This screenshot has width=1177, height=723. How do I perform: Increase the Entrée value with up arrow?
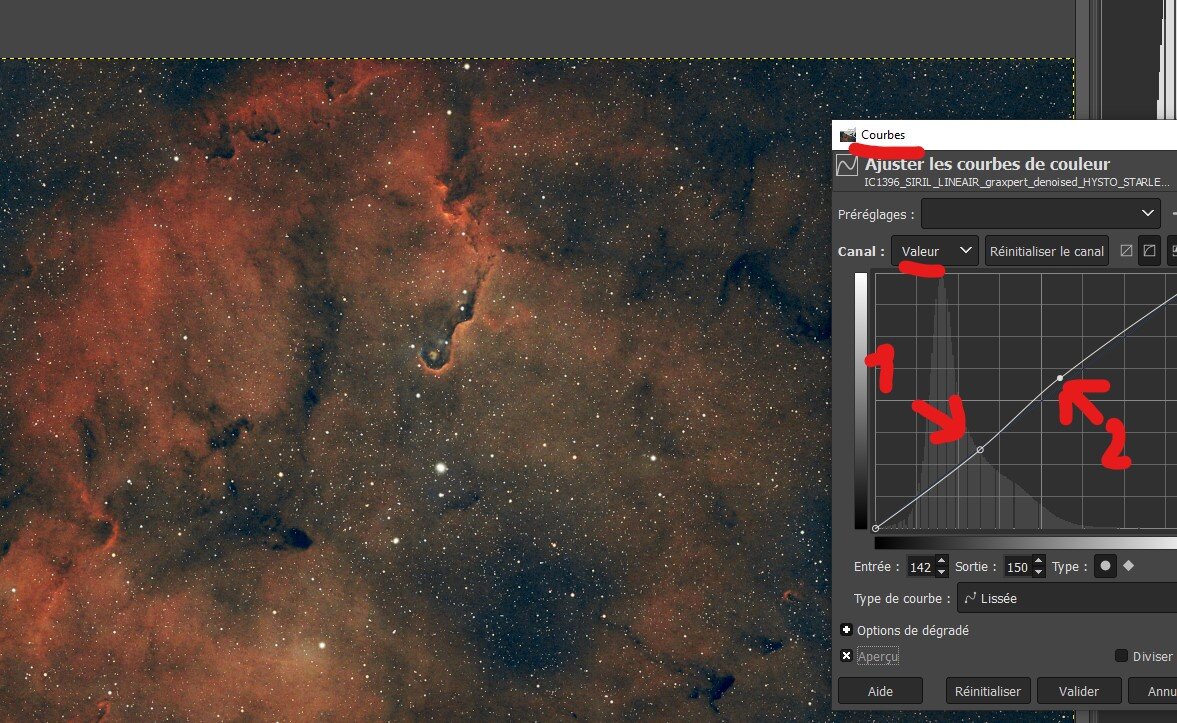point(941,561)
